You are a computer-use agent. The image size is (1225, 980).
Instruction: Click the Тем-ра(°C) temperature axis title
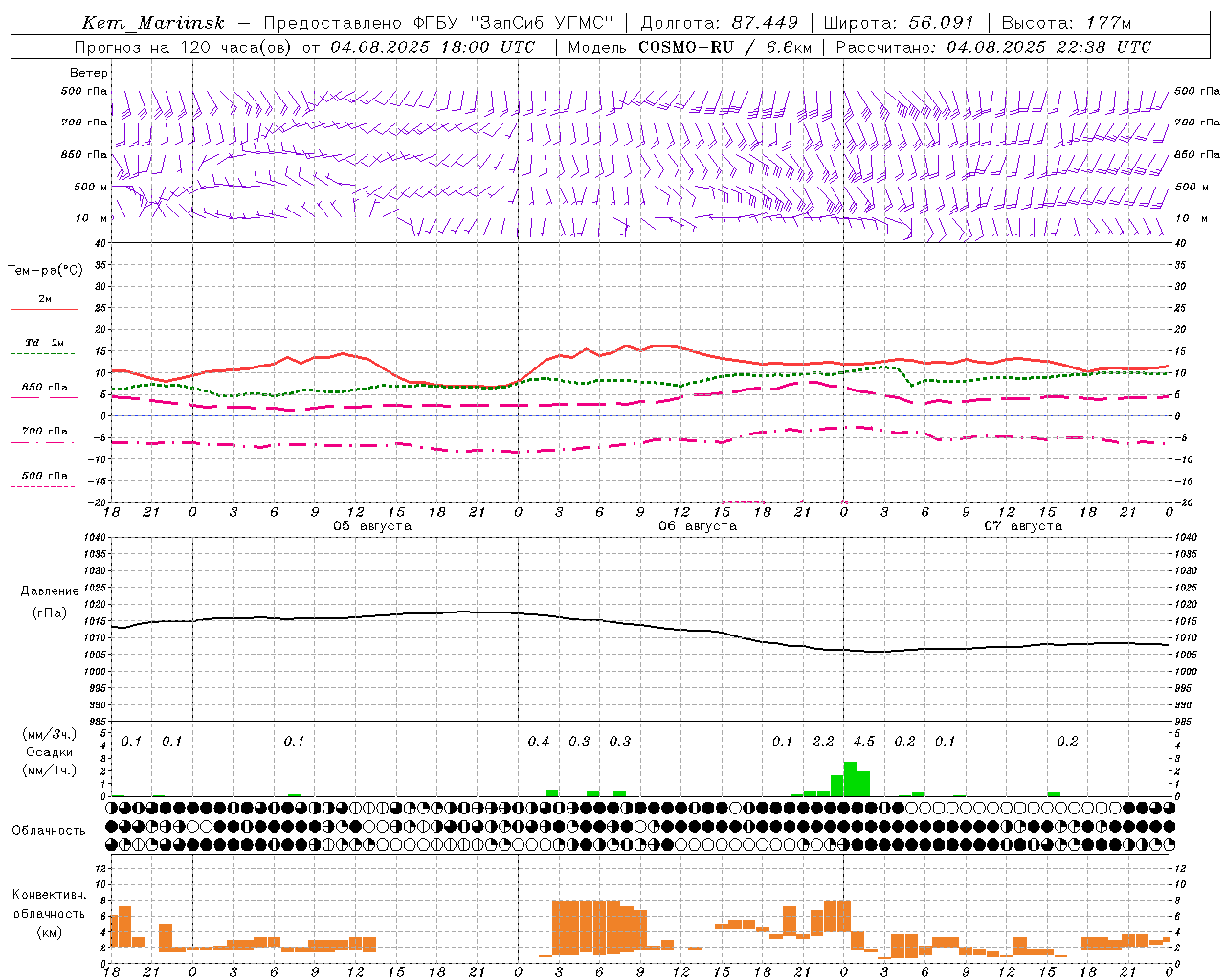[x=45, y=270]
